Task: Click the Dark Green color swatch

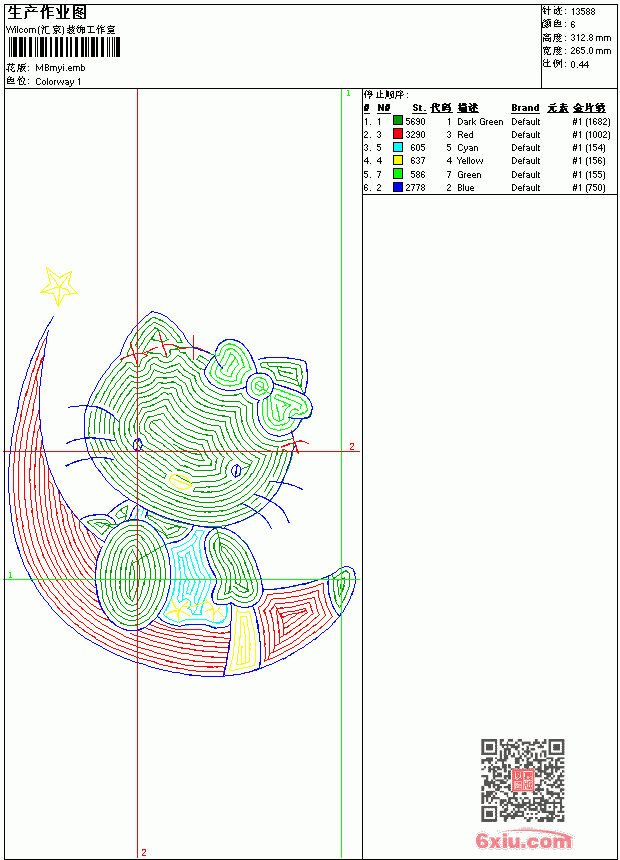Action: [x=398, y=121]
